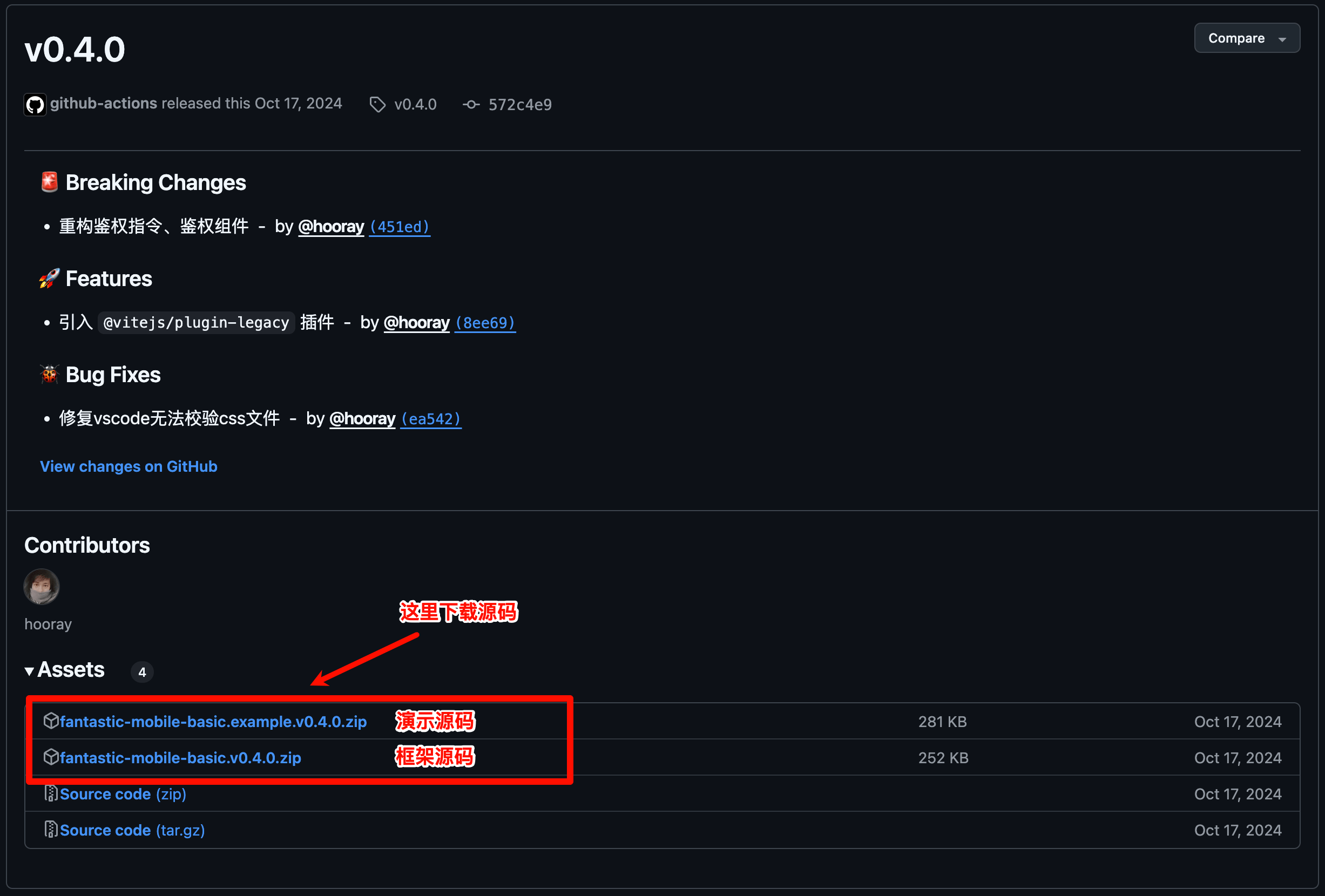
Task: Open @hooray link under Bug Fixes
Action: [363, 419]
